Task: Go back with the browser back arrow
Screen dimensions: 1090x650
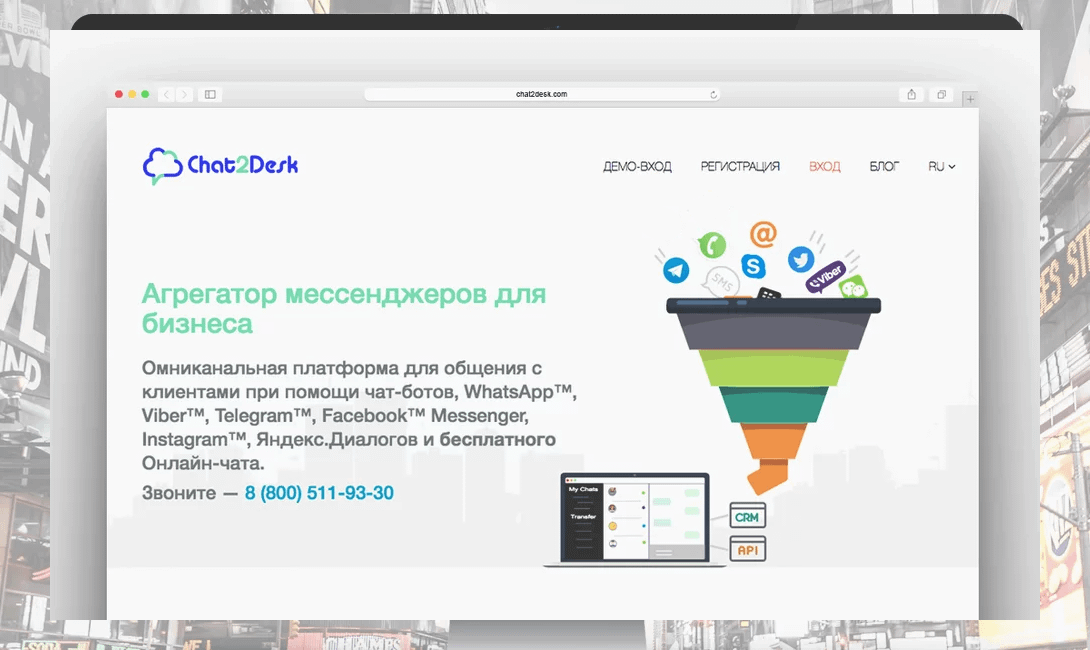Action: [166, 95]
